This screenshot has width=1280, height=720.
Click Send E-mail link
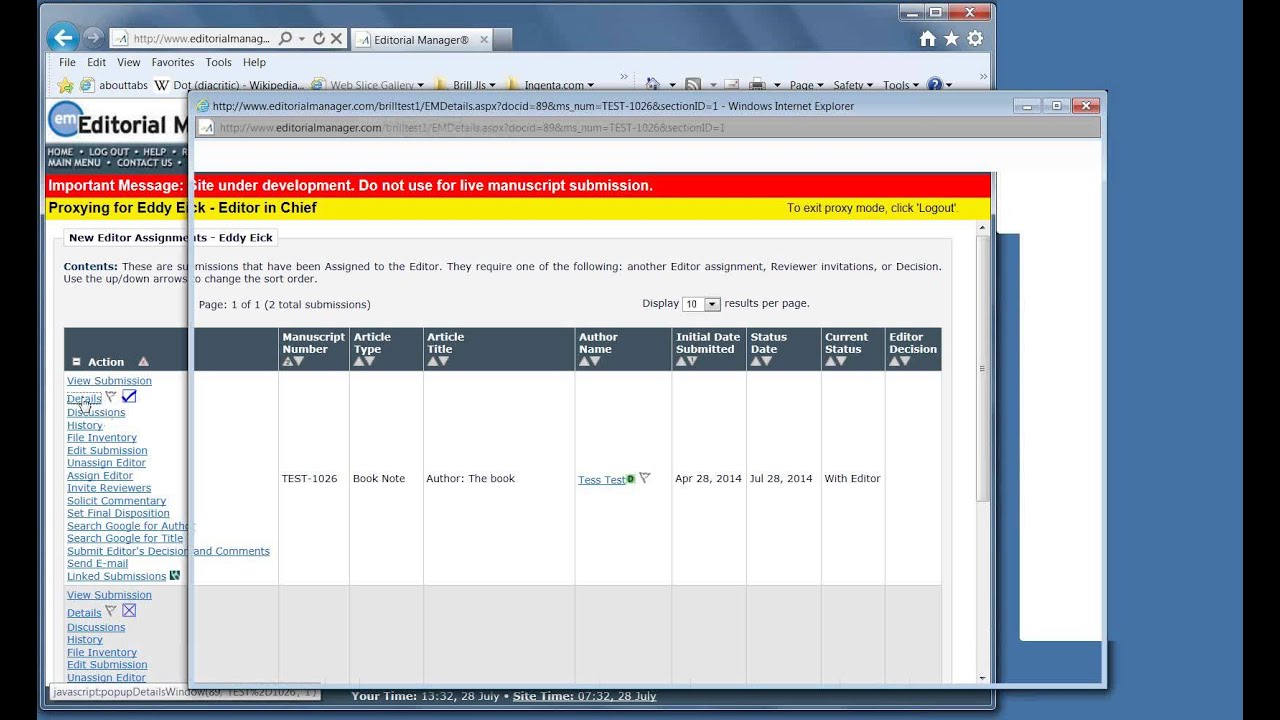97,563
